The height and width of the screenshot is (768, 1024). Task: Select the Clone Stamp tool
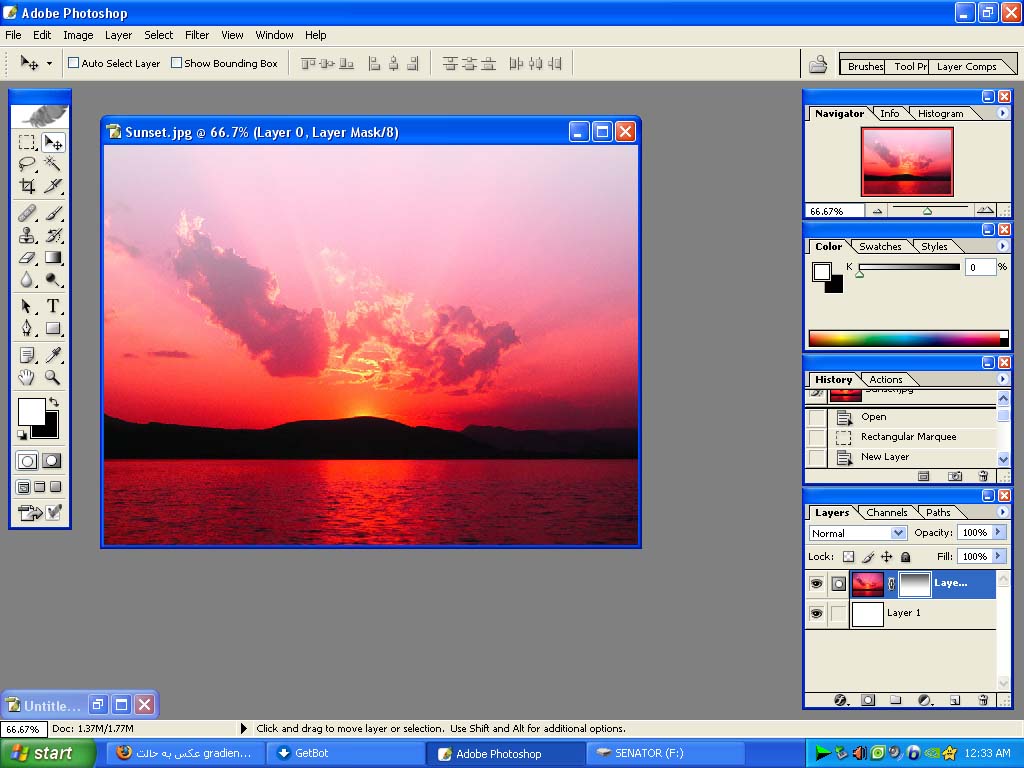27,235
